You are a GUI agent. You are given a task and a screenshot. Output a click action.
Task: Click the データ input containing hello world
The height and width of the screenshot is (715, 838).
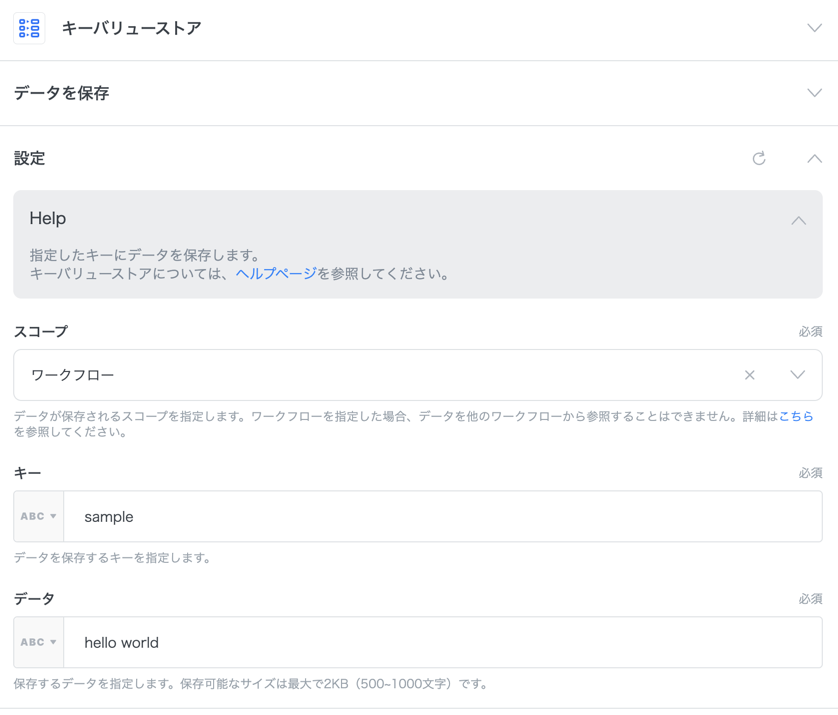(442, 643)
